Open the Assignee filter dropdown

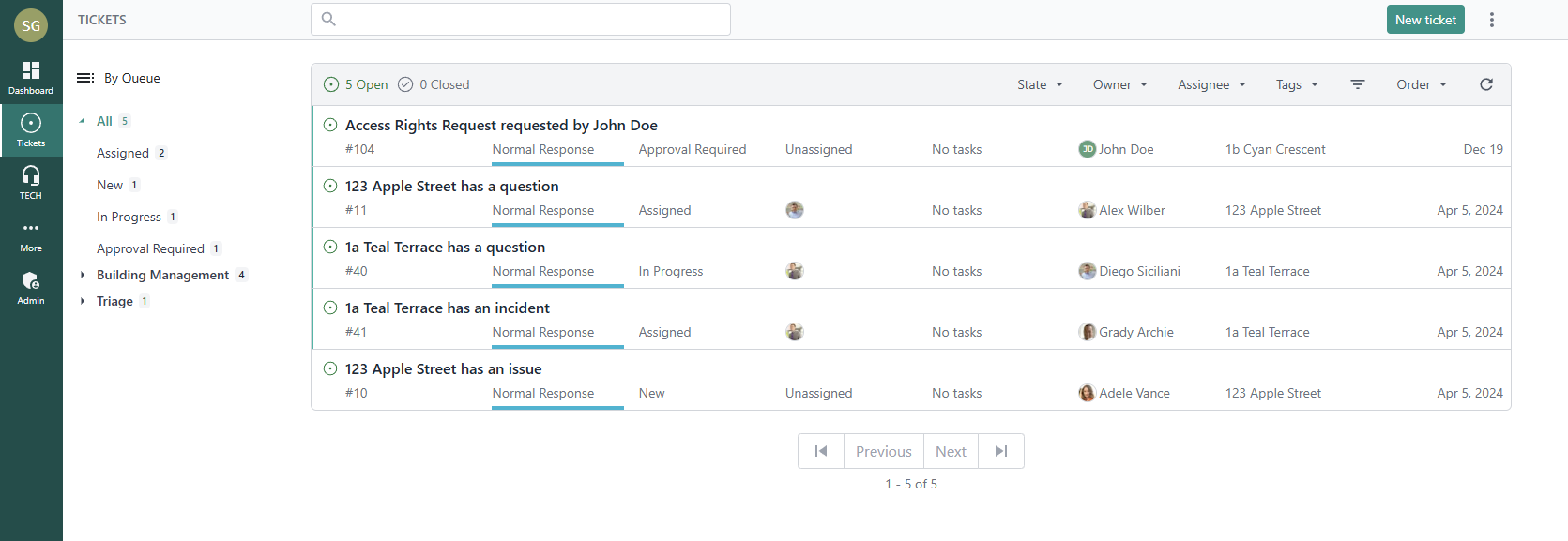coord(1211,84)
